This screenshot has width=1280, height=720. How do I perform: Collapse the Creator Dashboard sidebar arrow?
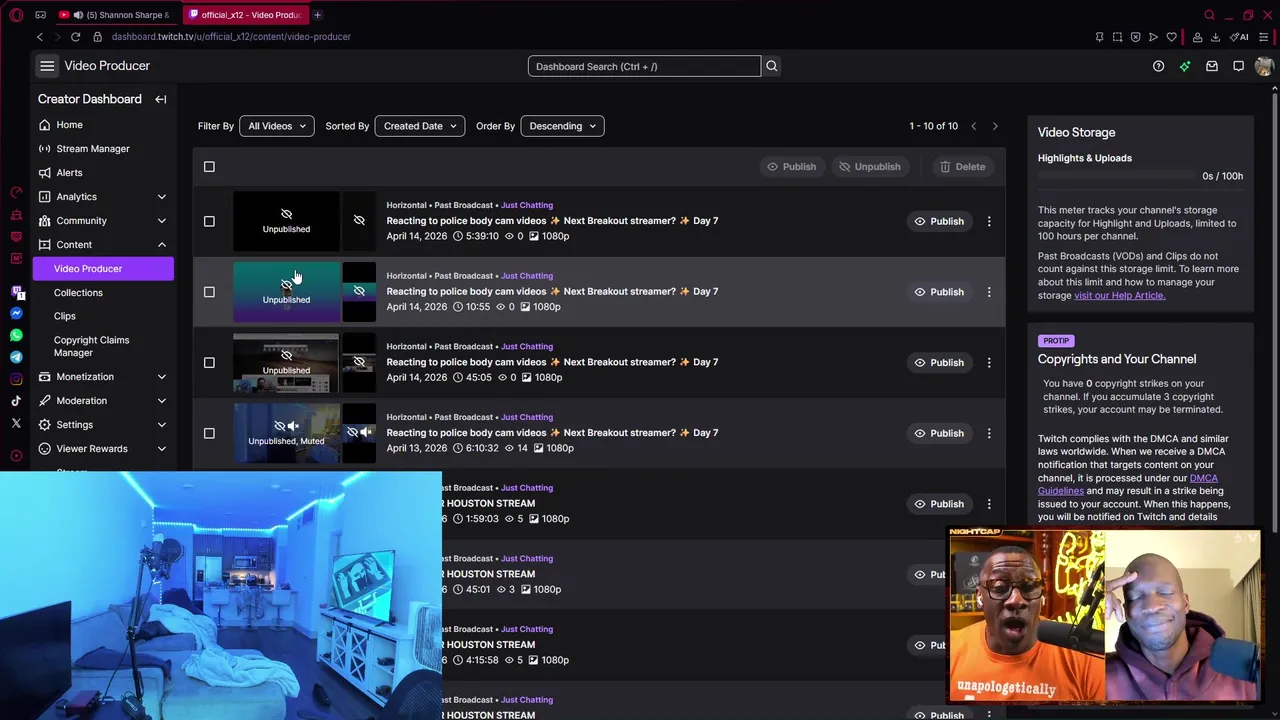pos(160,99)
